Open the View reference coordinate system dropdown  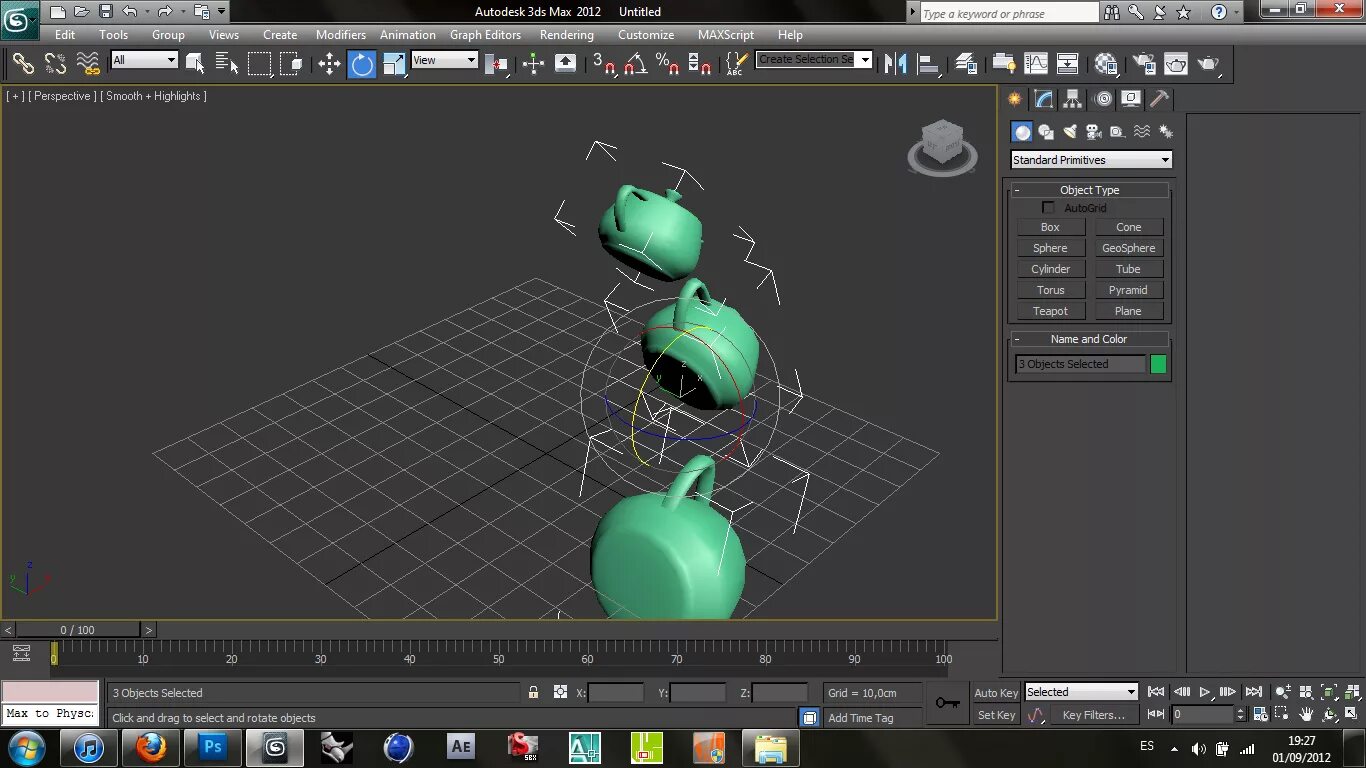[444, 60]
